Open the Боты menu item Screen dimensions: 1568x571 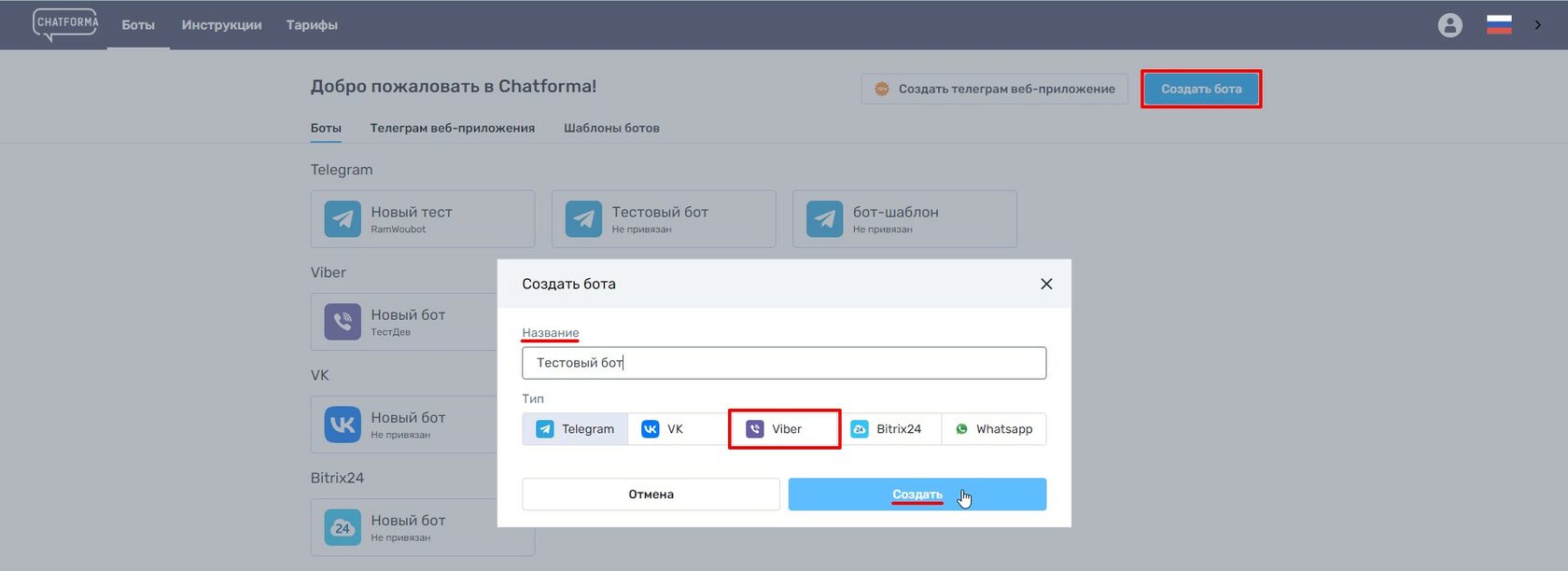point(138,25)
